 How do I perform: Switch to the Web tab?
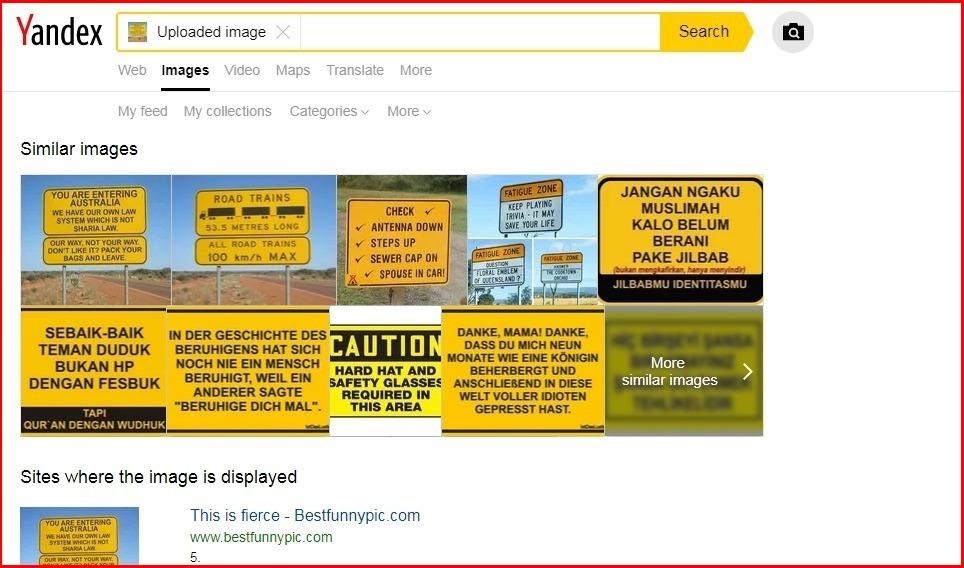[x=132, y=70]
